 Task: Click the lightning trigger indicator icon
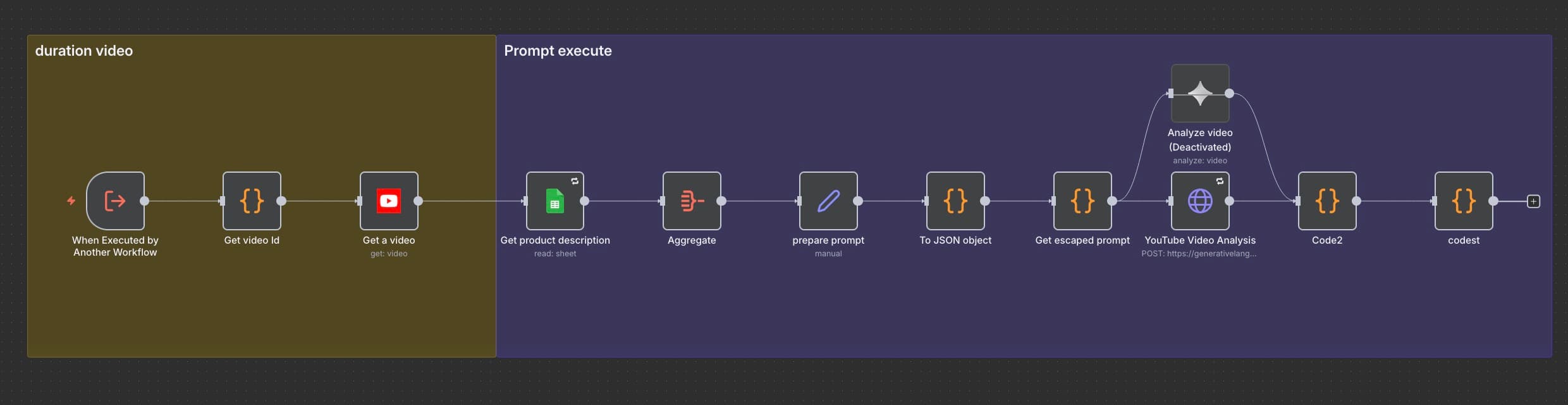pos(71,201)
